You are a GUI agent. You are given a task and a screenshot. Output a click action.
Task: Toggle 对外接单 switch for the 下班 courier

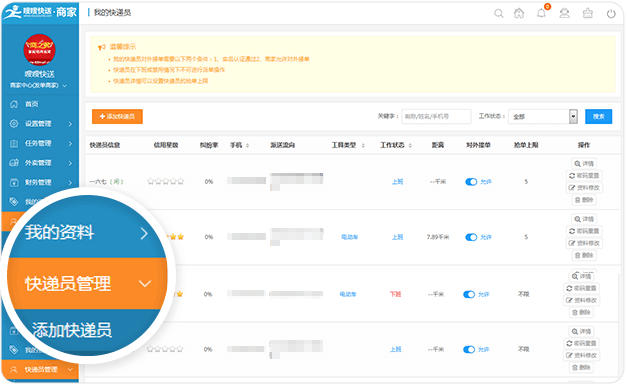[469, 294]
